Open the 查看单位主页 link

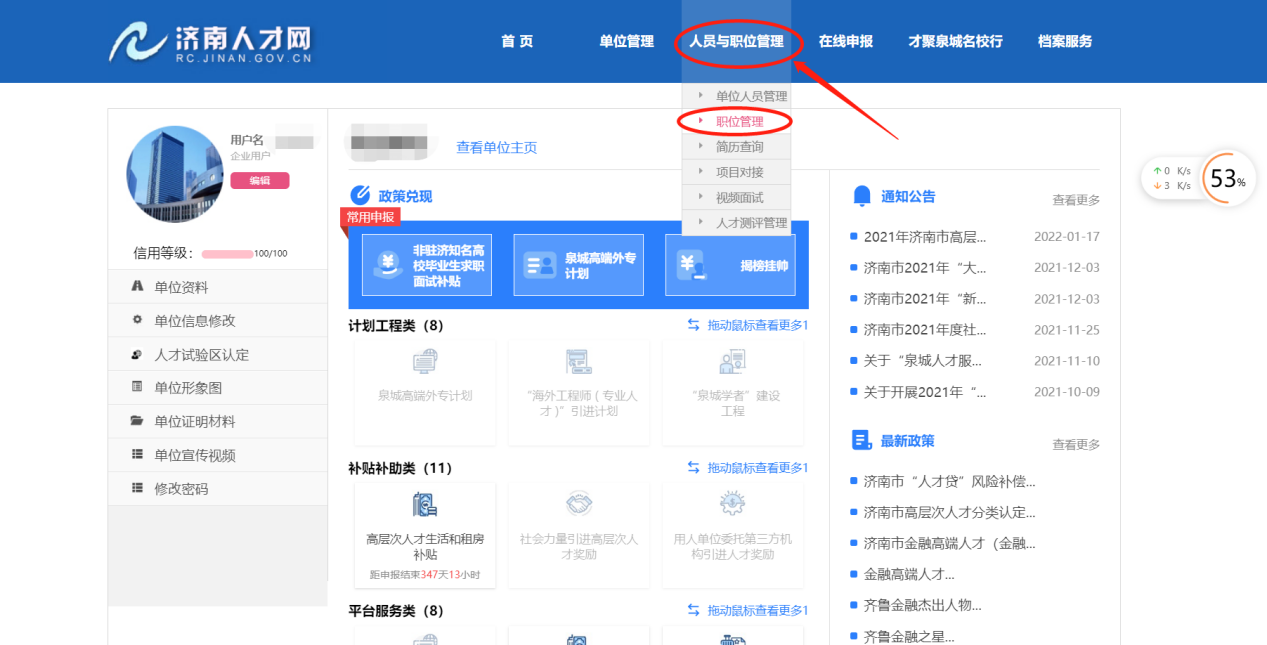[x=497, y=147]
